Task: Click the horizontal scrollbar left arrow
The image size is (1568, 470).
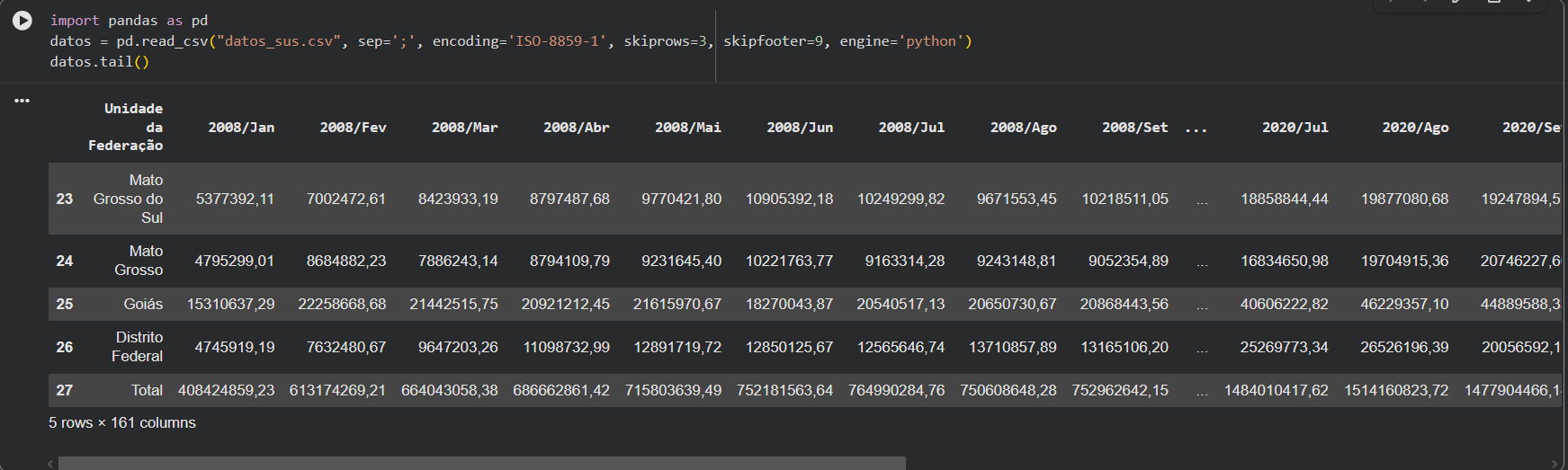Action: point(50,464)
